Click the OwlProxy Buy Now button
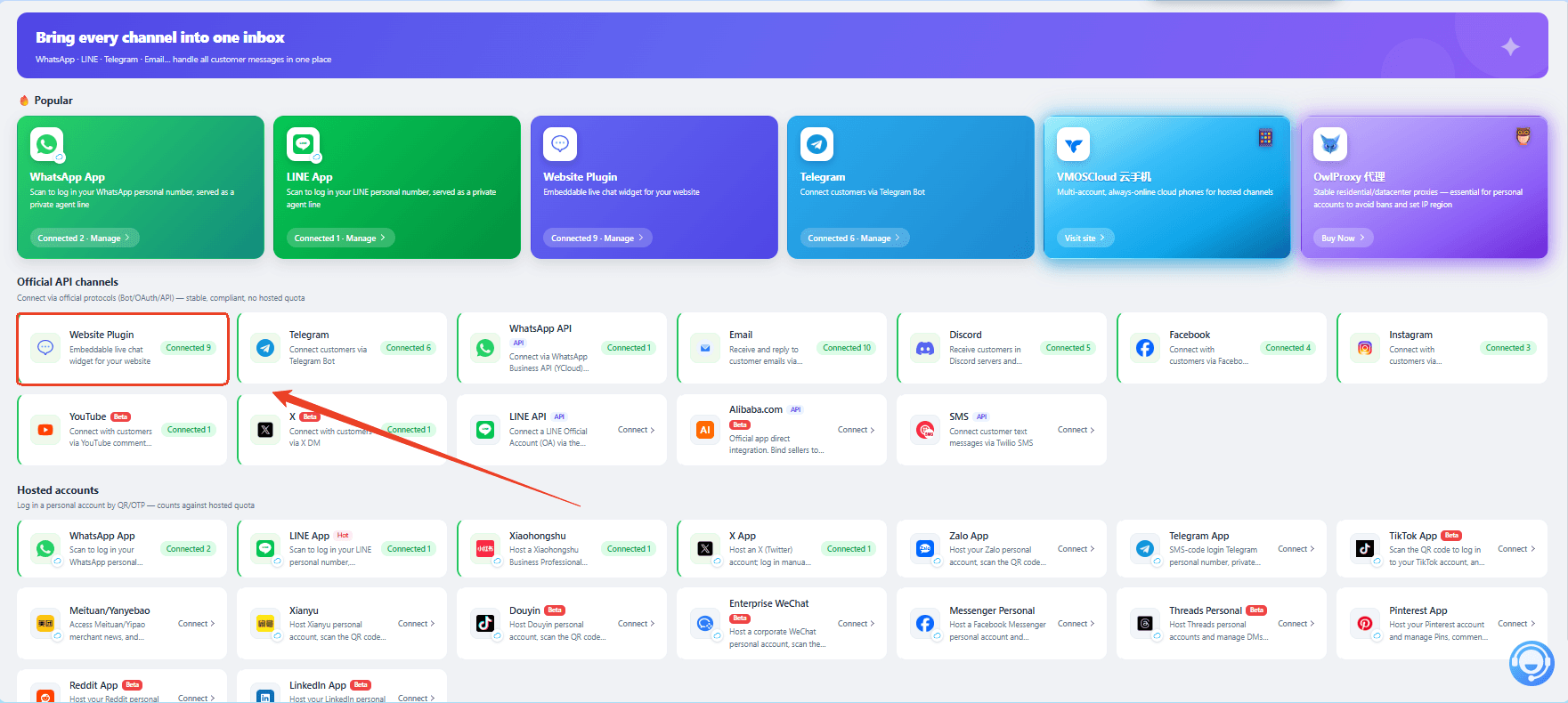Screen dimensions: 1568x703 pos(1344,238)
